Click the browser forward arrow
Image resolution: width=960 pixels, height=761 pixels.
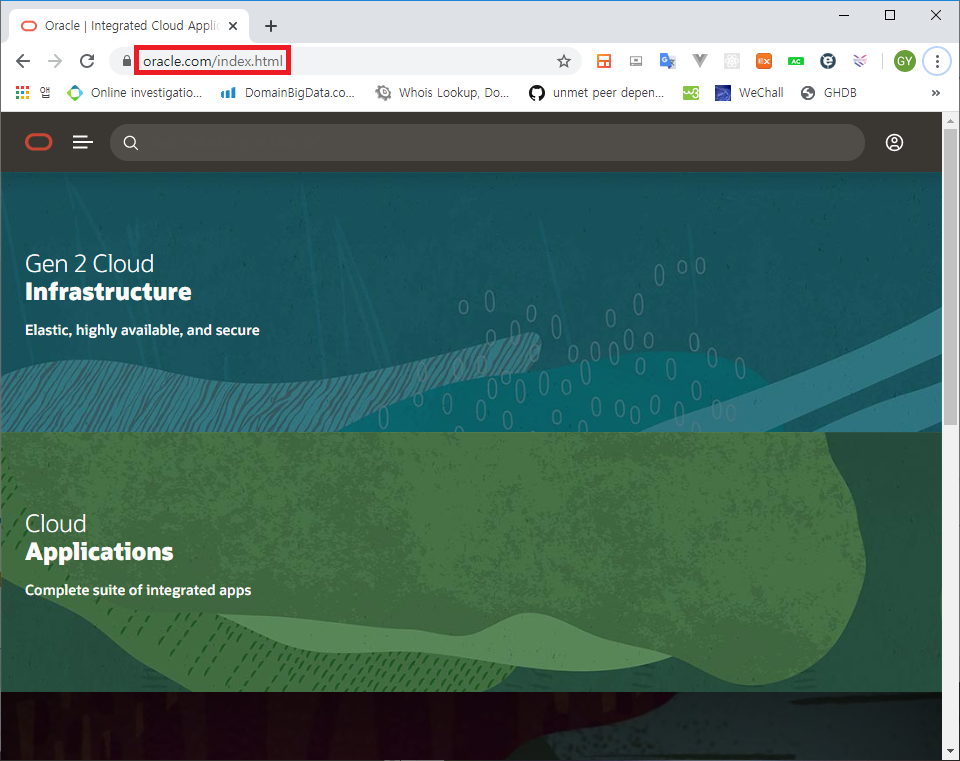[55, 61]
